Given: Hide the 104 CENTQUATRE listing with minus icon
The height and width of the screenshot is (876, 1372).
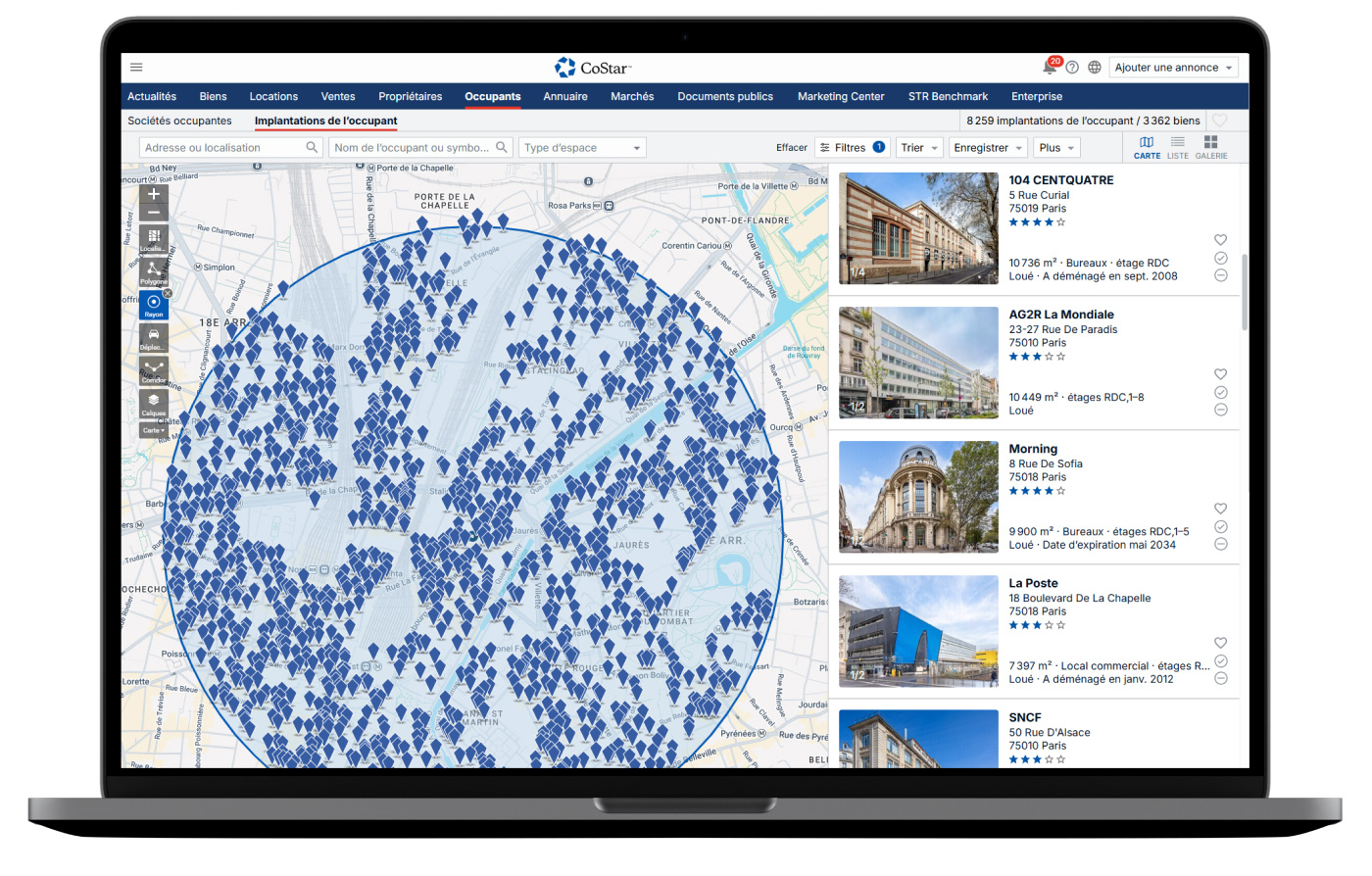Looking at the screenshot, I should tap(1220, 275).
